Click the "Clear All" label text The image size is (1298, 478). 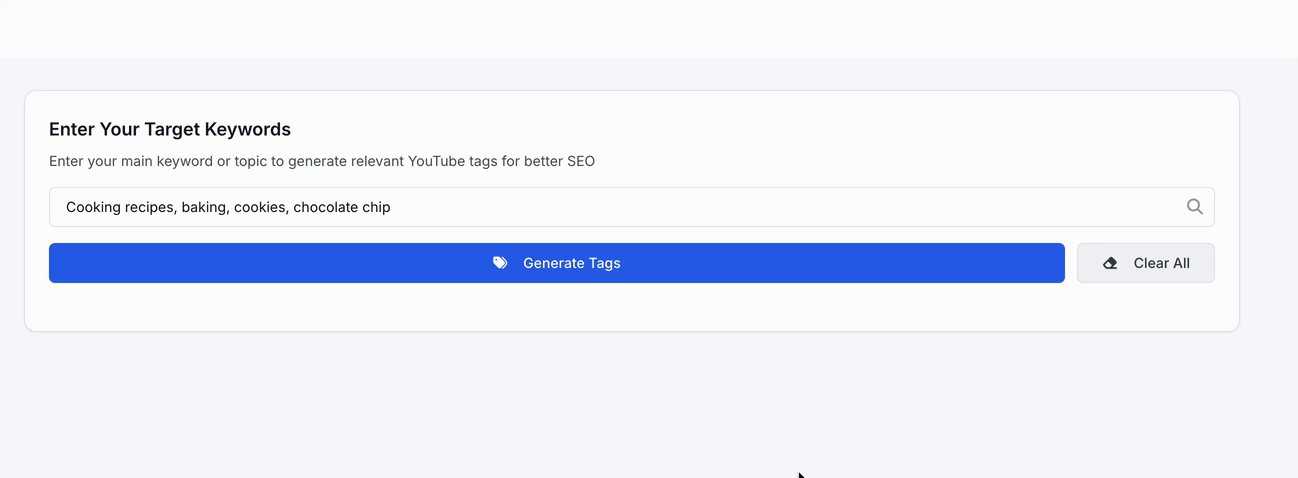click(1161, 263)
